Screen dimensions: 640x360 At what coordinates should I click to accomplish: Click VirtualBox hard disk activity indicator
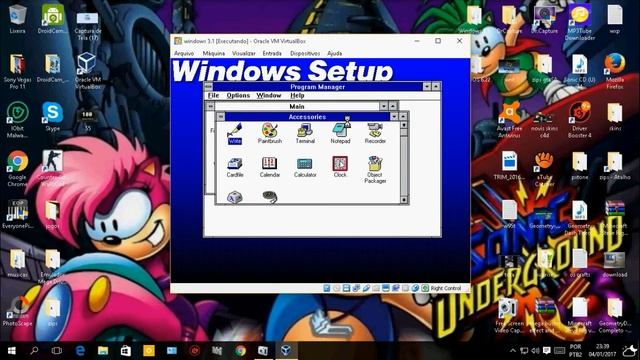click(x=327, y=288)
